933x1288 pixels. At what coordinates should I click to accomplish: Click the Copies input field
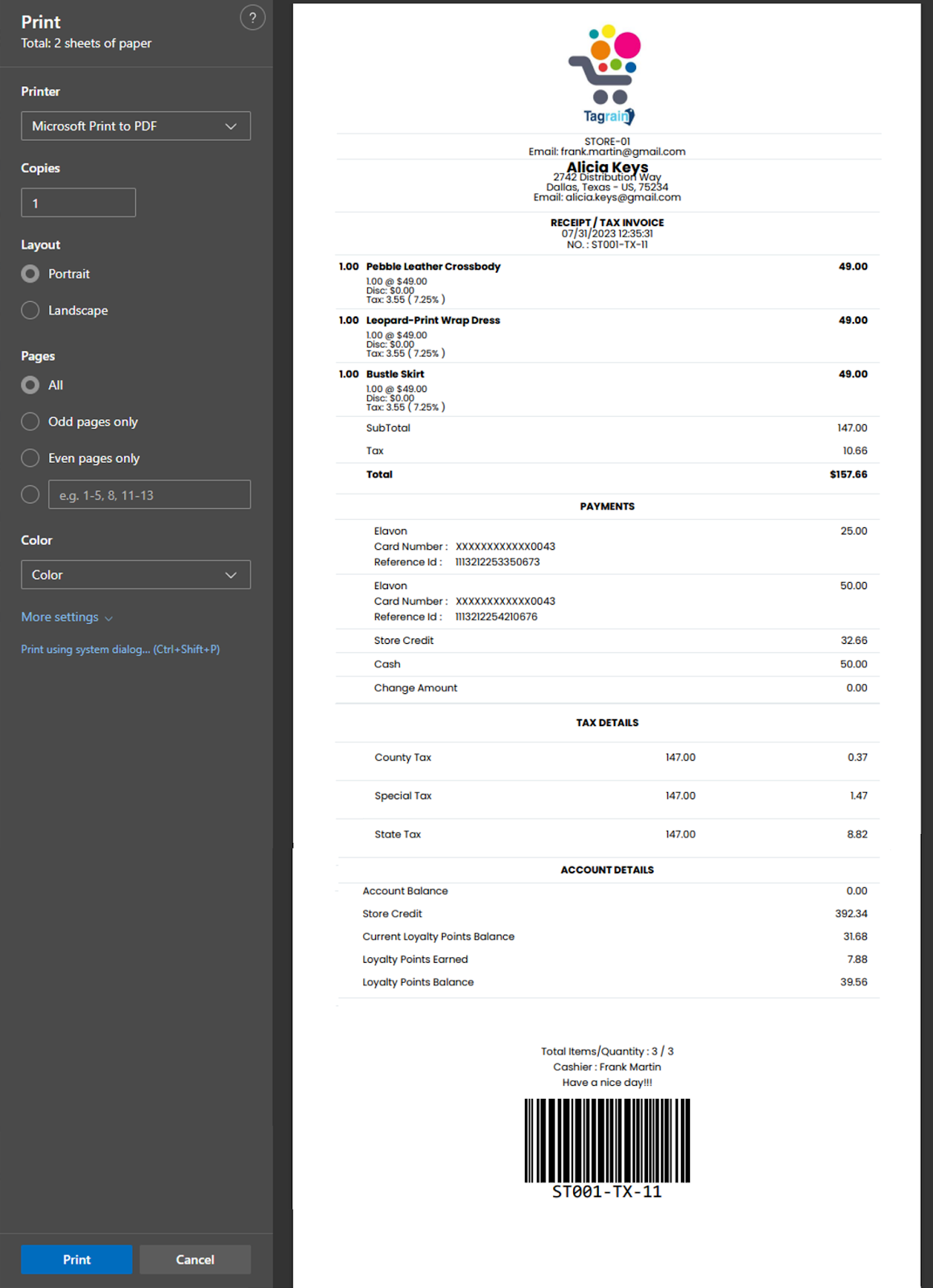tap(78, 203)
